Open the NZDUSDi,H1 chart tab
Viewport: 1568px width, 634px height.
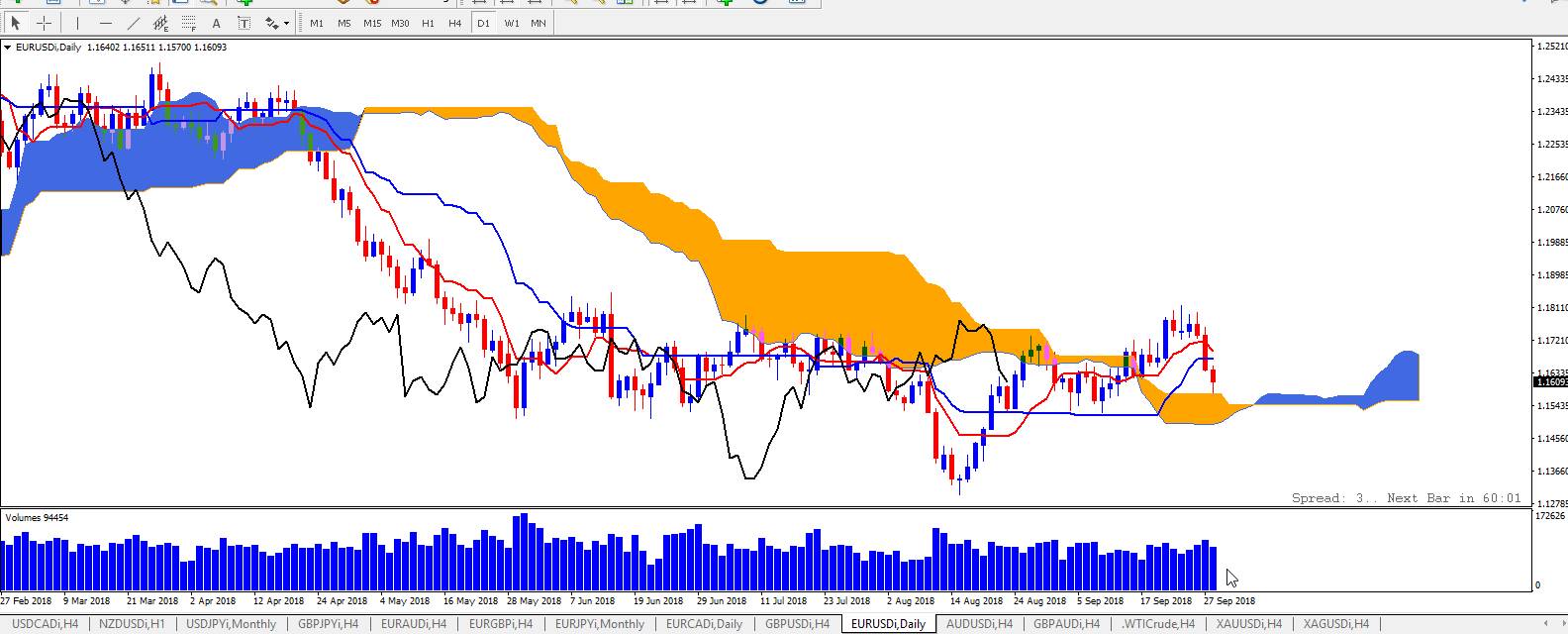(132, 624)
